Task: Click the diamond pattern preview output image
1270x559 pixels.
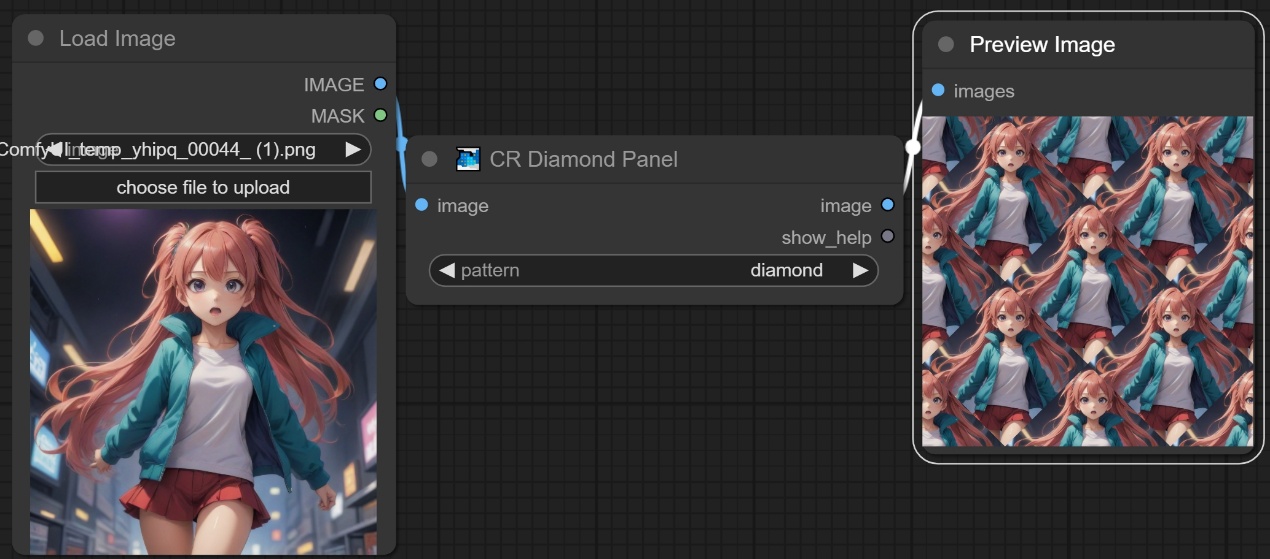Action: pos(1087,281)
